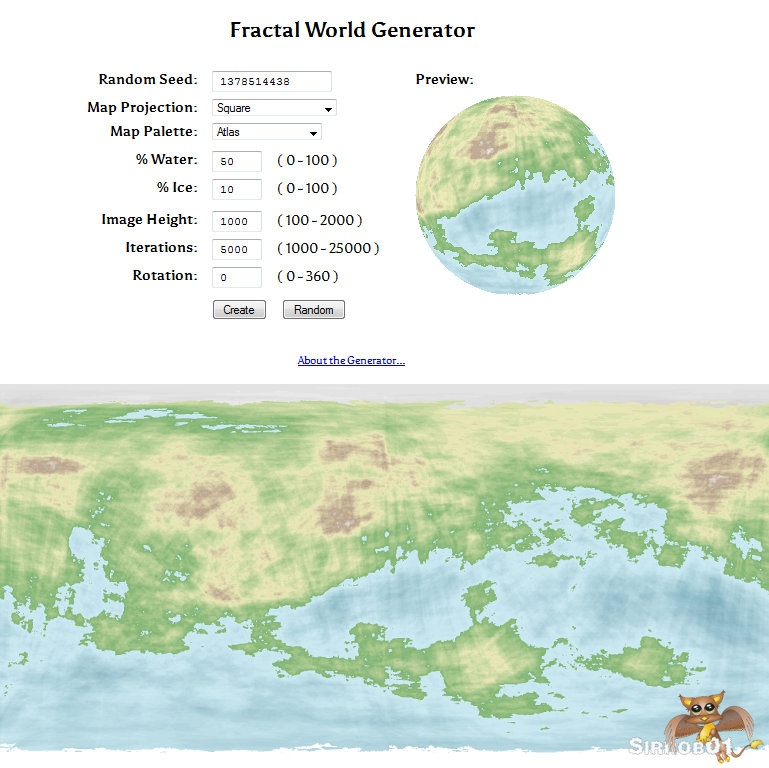Click the Preview label above the globe

[444, 80]
